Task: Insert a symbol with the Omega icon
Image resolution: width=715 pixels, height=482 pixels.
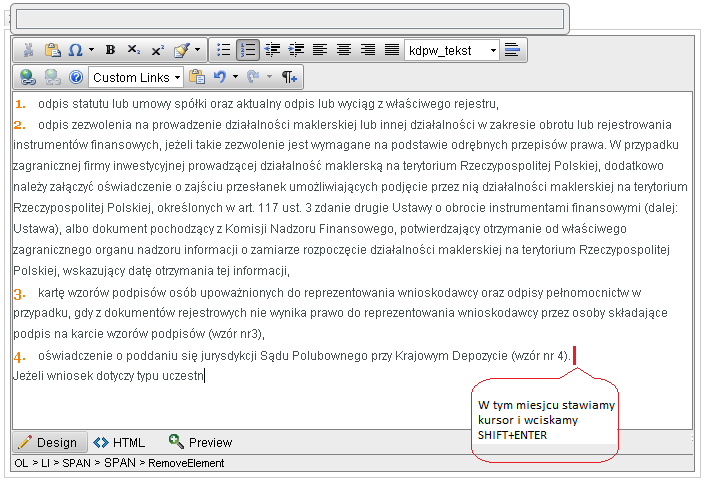Action: point(75,50)
